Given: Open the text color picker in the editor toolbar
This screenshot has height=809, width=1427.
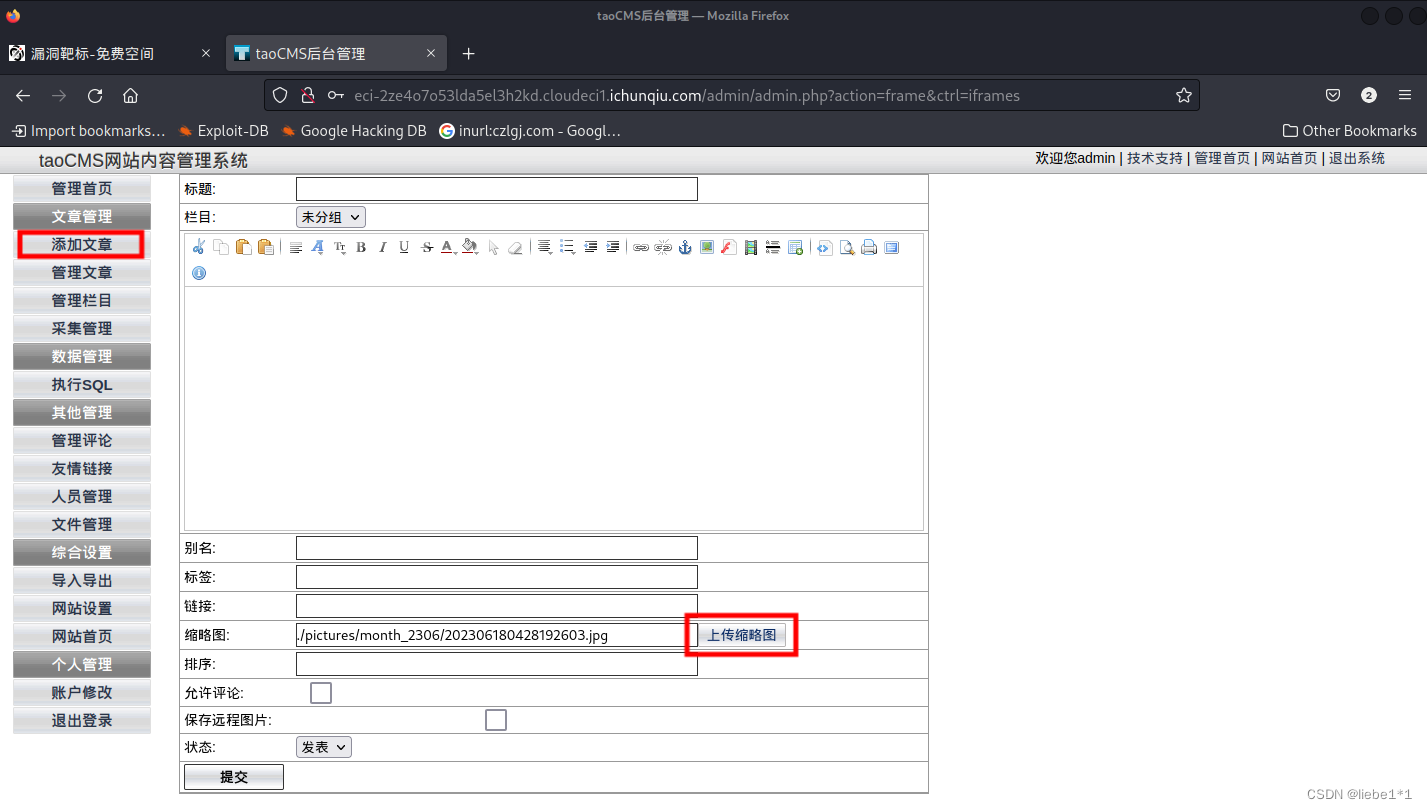Looking at the screenshot, I should (447, 247).
